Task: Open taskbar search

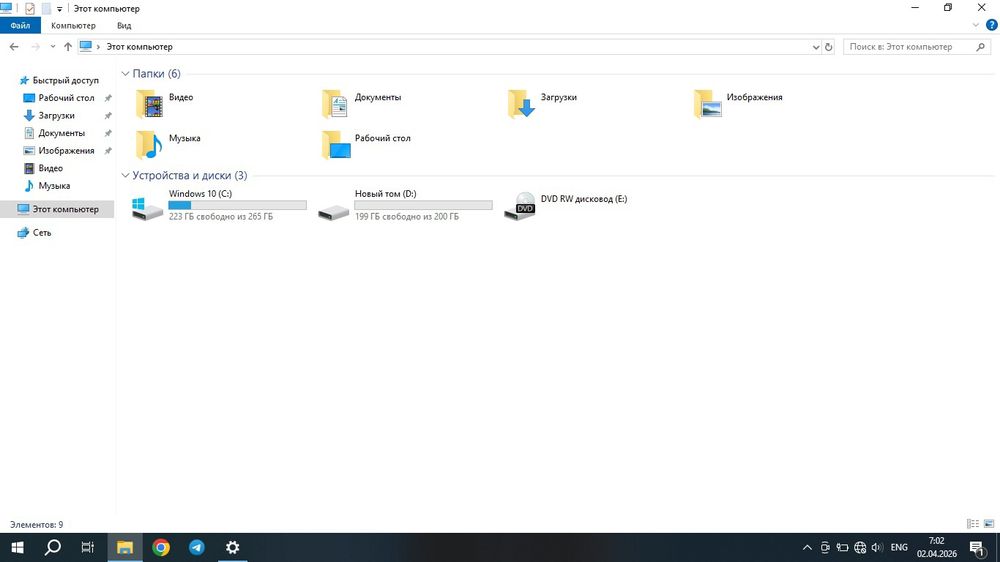Action: tap(53, 547)
